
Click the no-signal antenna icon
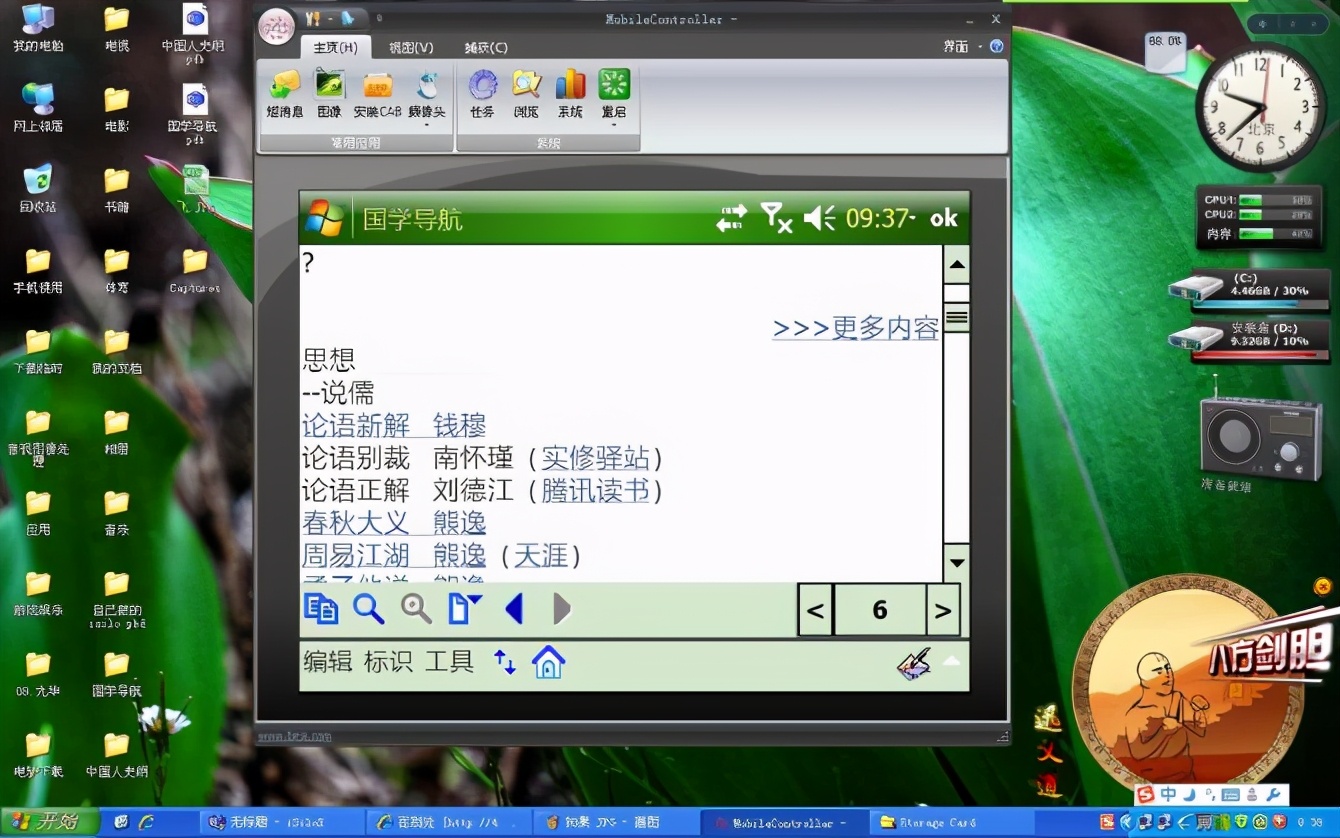(x=776, y=218)
